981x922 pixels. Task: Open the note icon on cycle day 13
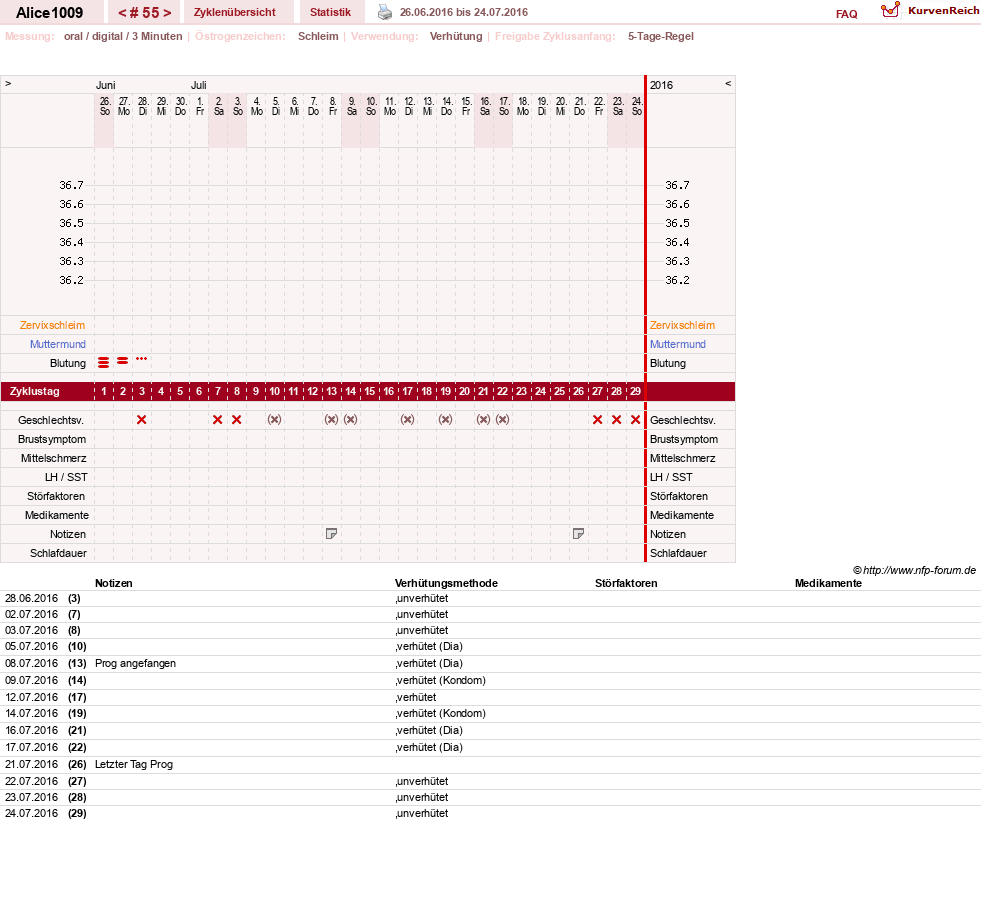click(x=332, y=534)
